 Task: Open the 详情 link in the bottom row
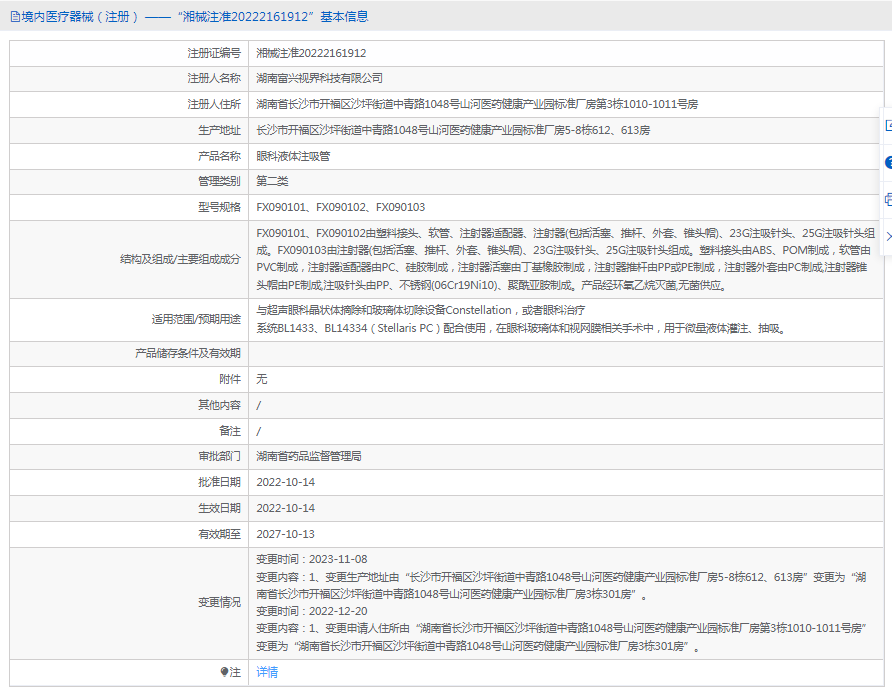[x=267, y=672]
